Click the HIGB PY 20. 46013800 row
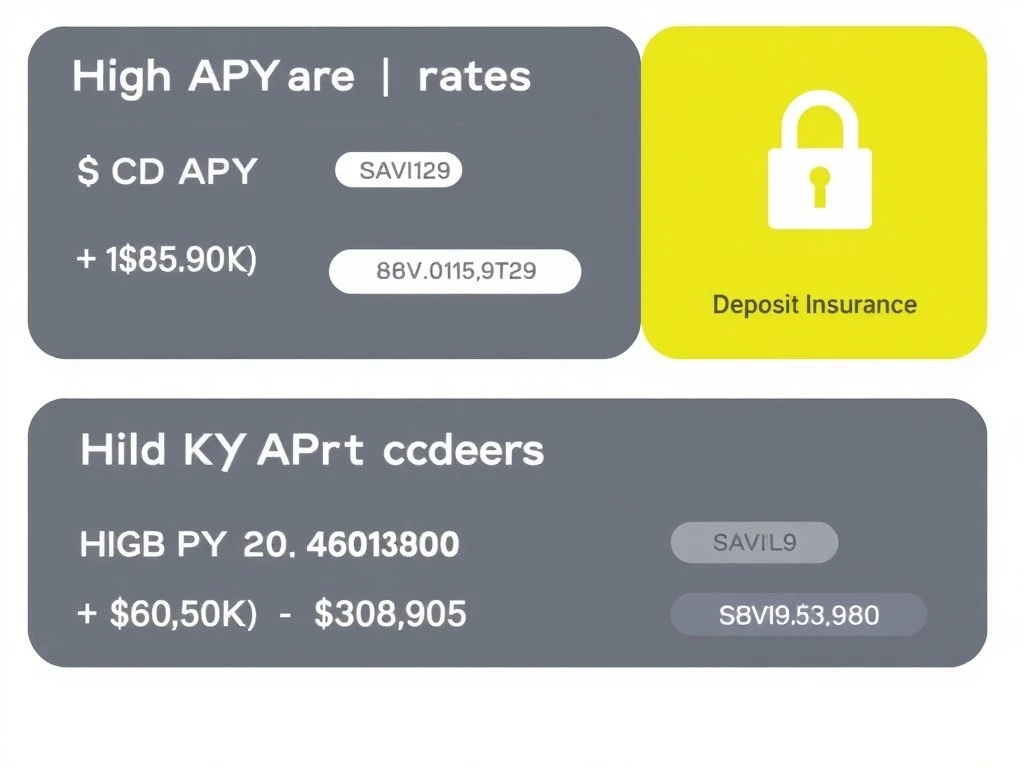The height and width of the screenshot is (768, 1024). (x=269, y=544)
